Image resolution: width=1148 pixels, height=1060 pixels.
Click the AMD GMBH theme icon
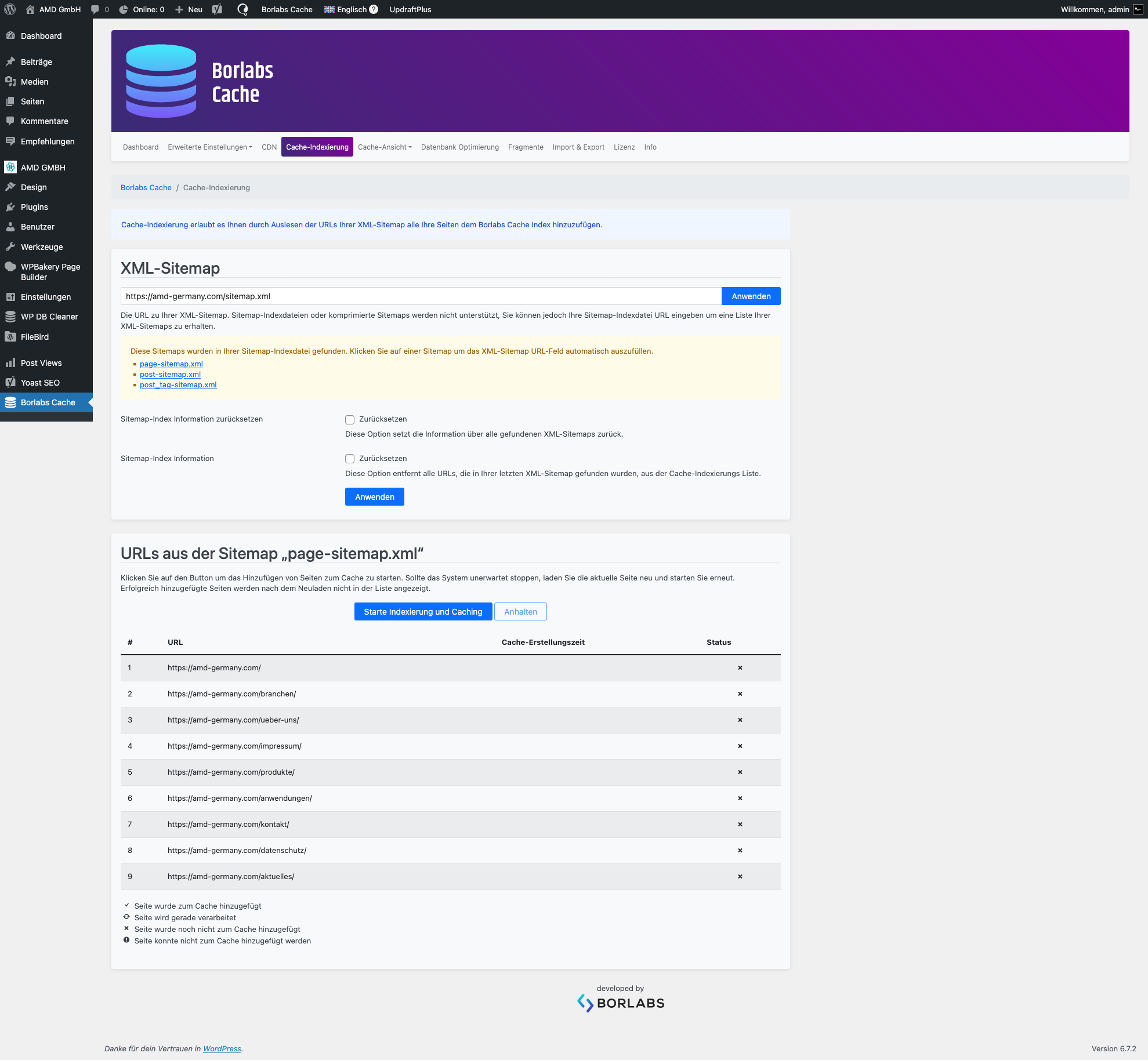tap(10, 168)
